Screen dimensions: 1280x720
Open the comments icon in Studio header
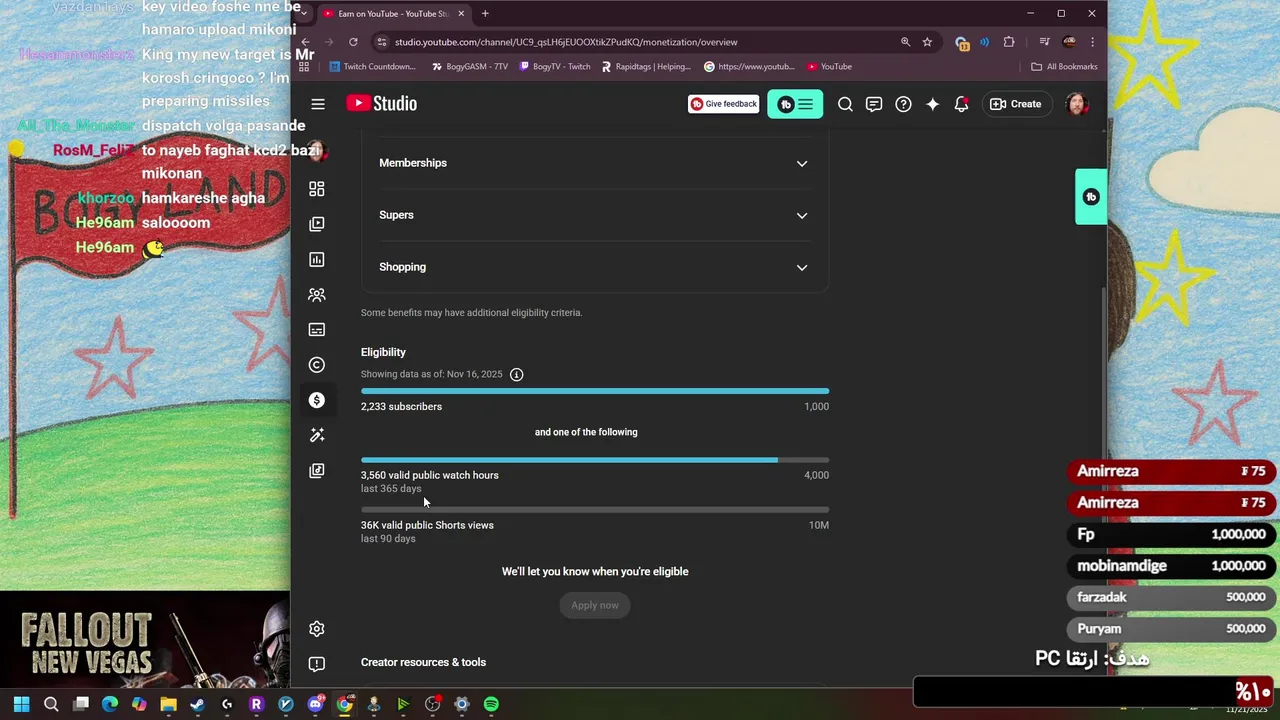click(x=874, y=104)
